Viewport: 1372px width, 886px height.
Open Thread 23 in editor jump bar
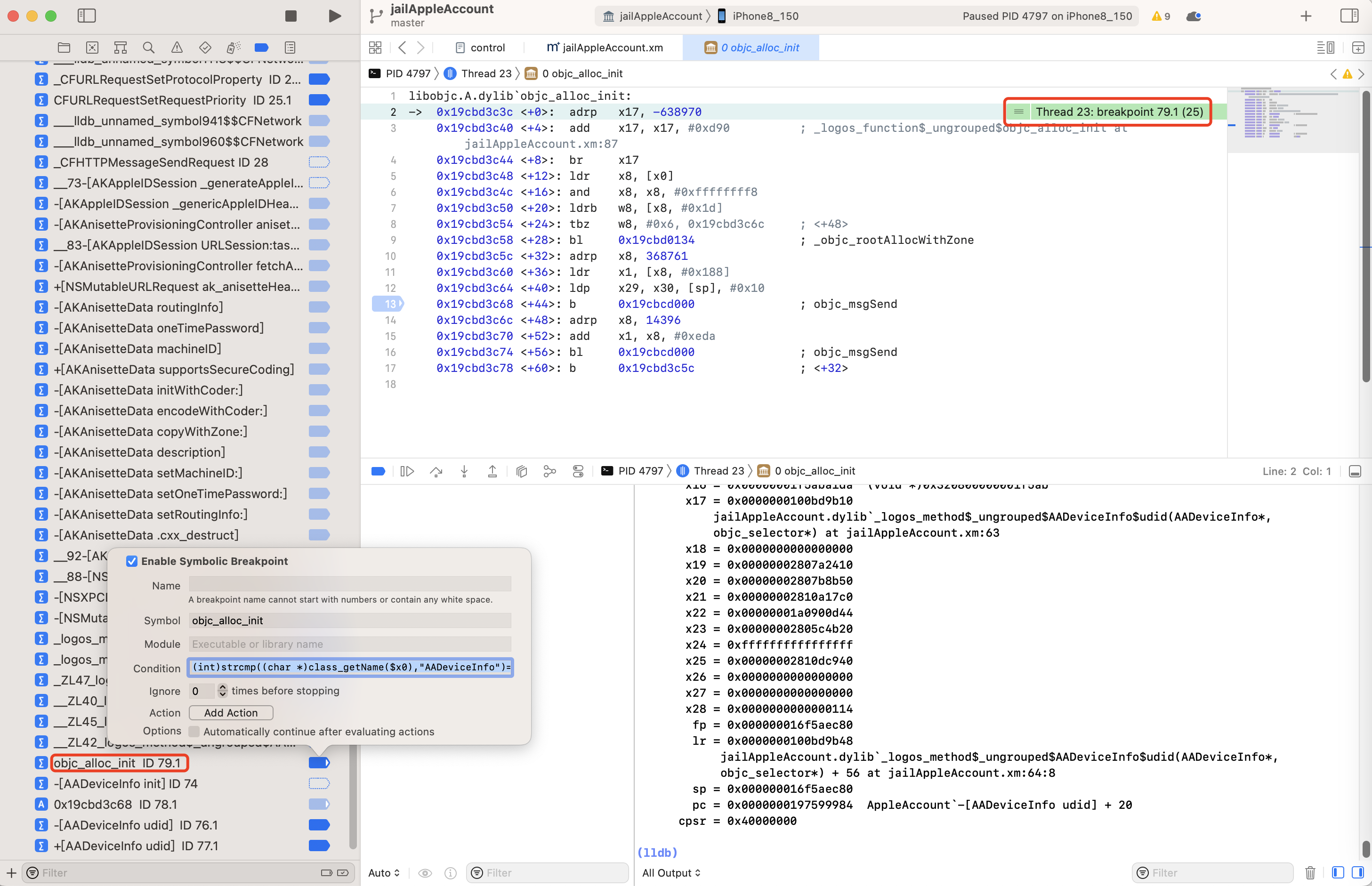[477, 73]
